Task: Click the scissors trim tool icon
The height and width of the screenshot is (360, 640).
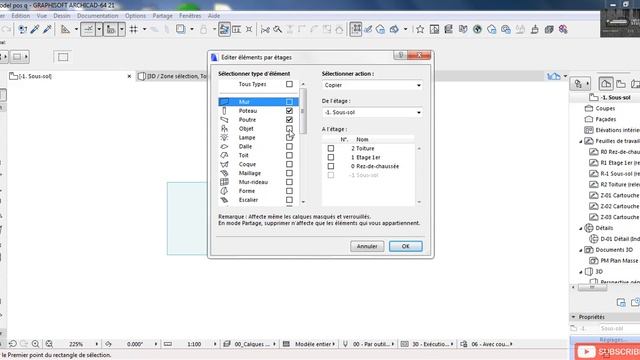Action: [265, 29]
